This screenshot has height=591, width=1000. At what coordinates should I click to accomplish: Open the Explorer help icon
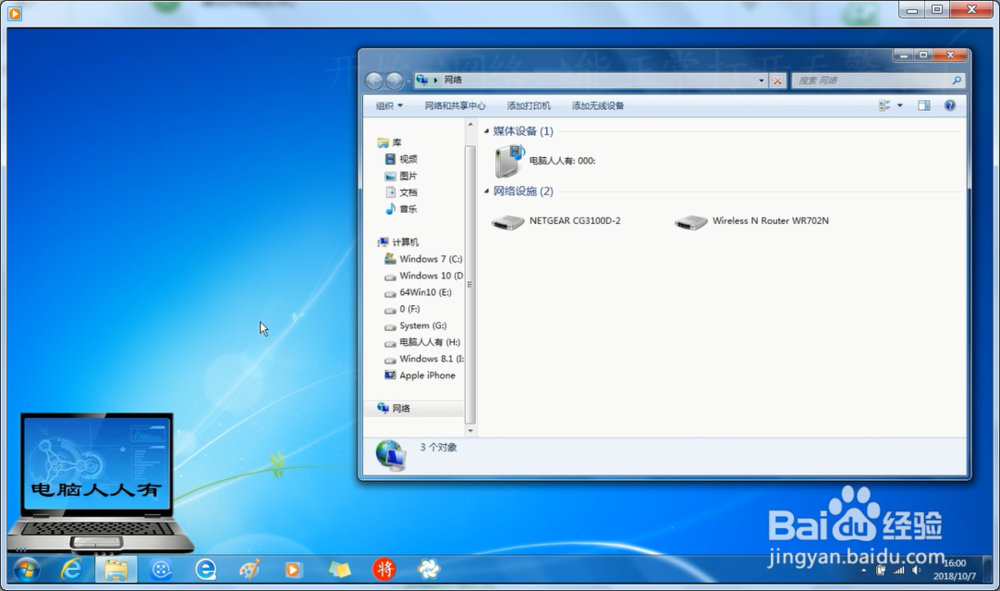pos(950,106)
